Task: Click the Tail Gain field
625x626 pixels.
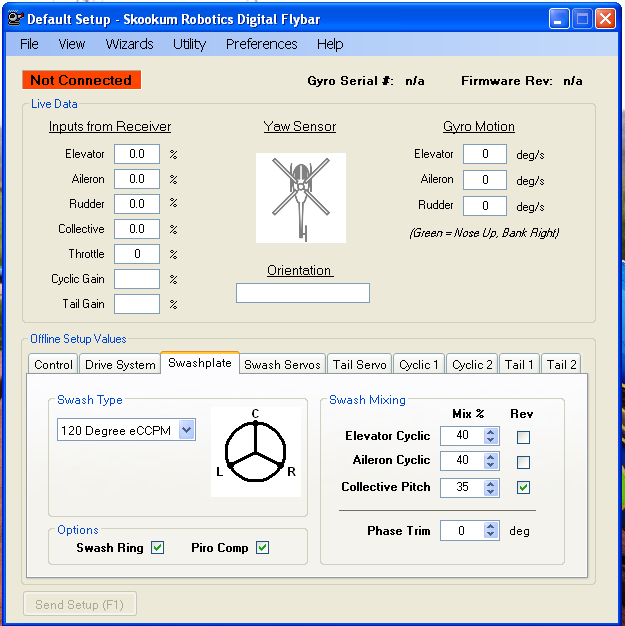Action: point(137,304)
